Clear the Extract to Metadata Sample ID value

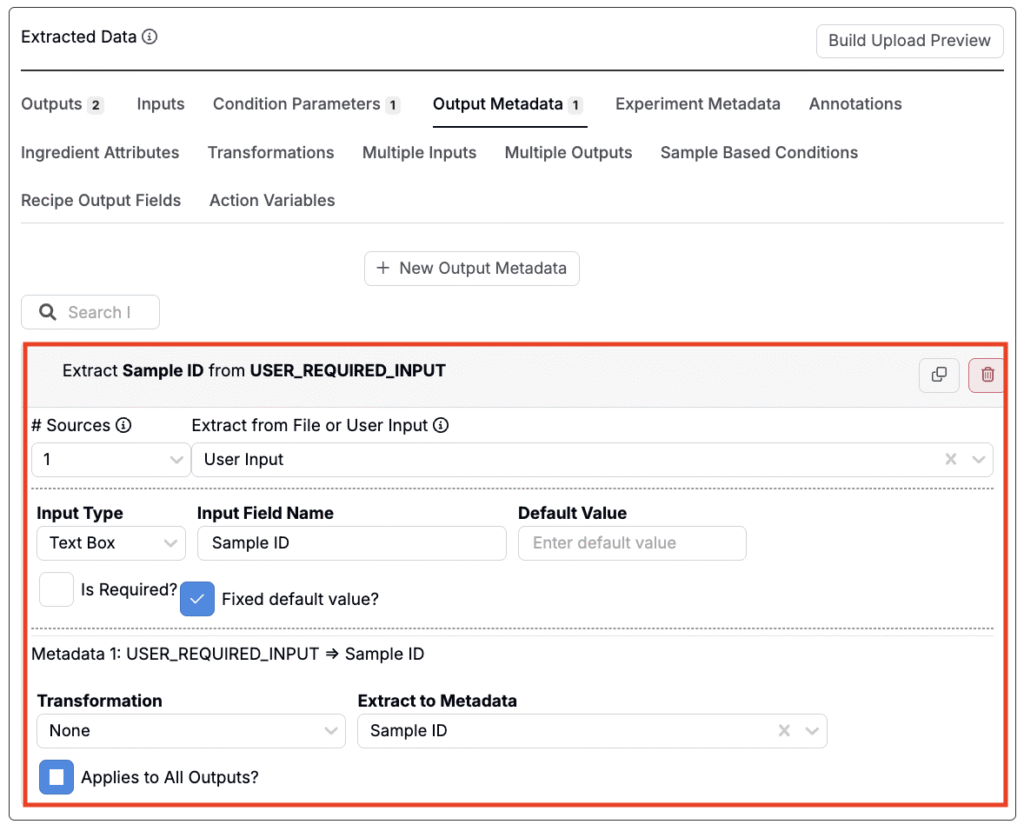(785, 731)
